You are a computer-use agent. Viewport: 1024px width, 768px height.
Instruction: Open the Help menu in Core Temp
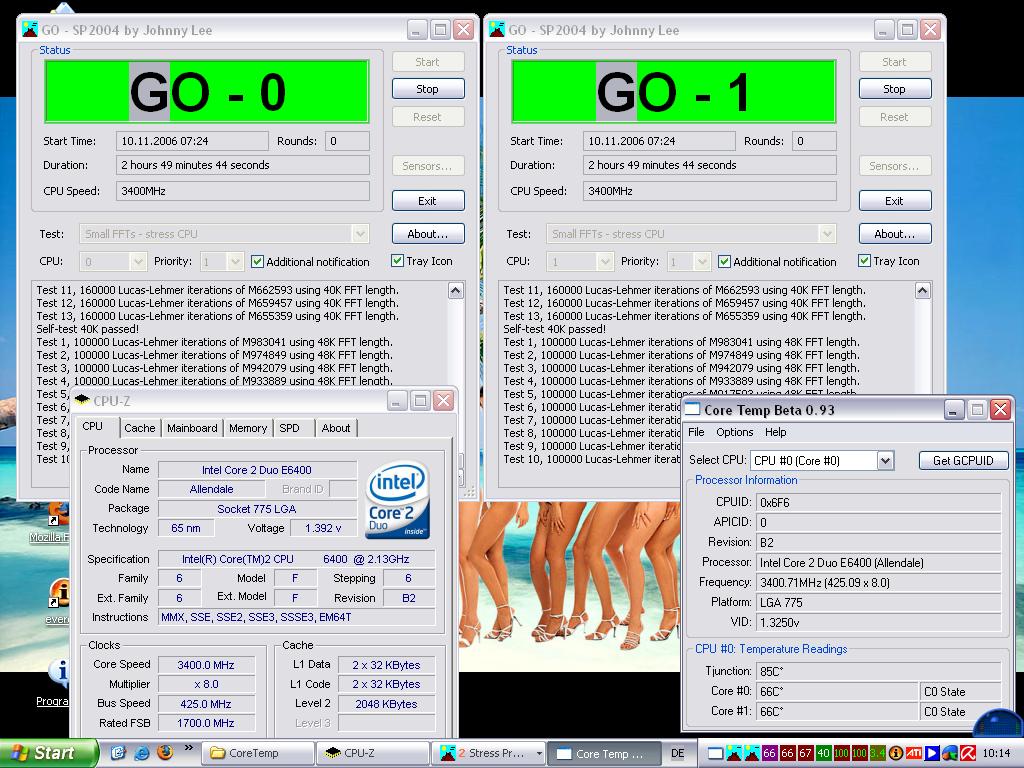[776, 432]
